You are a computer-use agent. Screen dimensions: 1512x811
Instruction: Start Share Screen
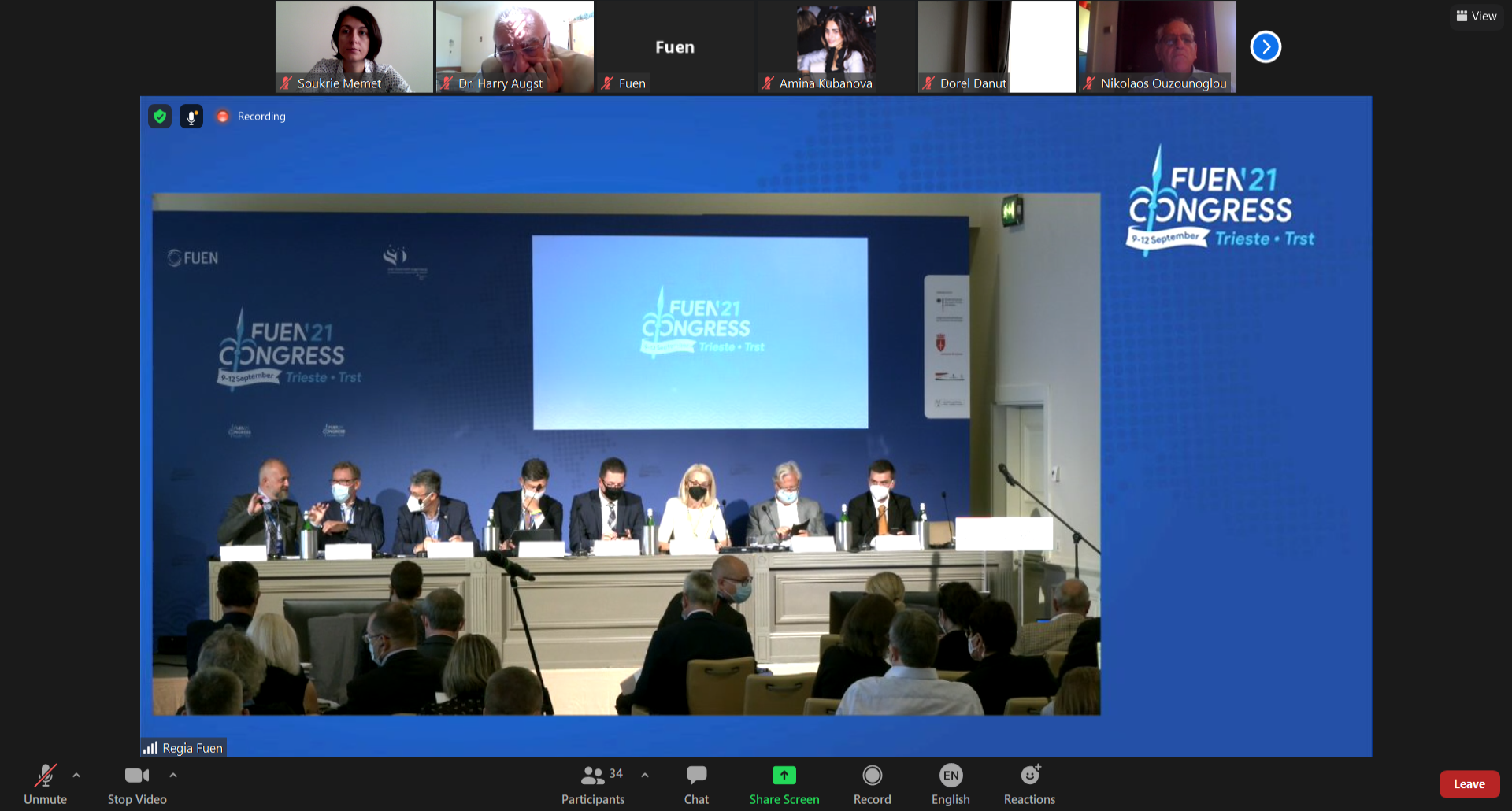(784, 785)
